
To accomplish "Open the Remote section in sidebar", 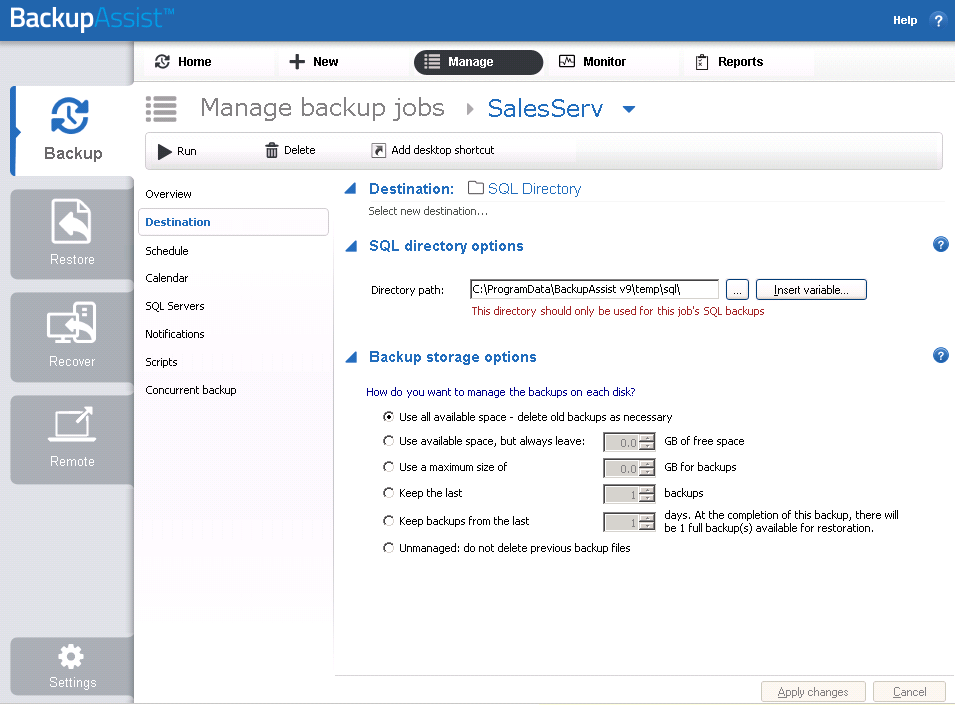I will (72, 439).
